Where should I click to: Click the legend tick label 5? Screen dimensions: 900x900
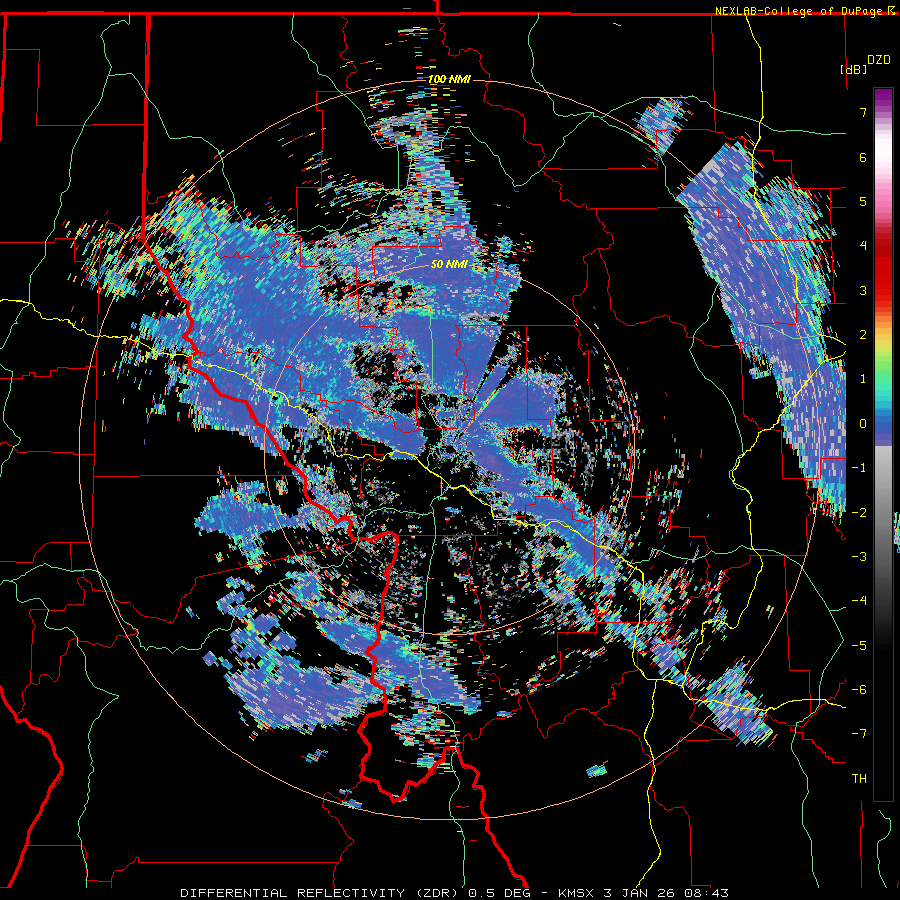863,201
